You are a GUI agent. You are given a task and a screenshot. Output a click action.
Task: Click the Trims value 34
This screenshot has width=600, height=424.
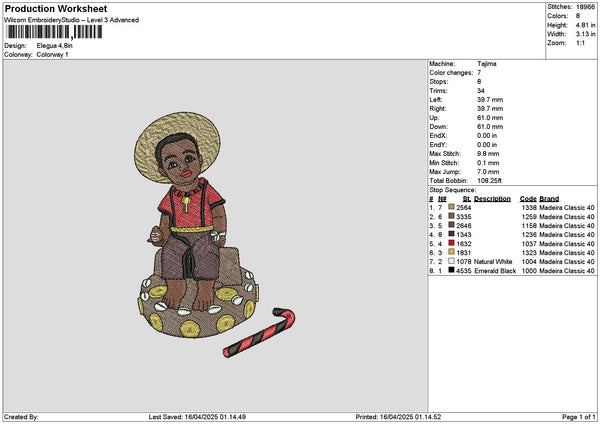tap(481, 91)
